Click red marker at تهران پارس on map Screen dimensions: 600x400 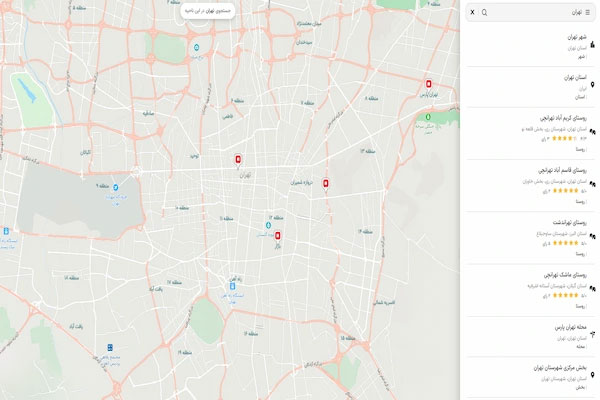(429, 84)
